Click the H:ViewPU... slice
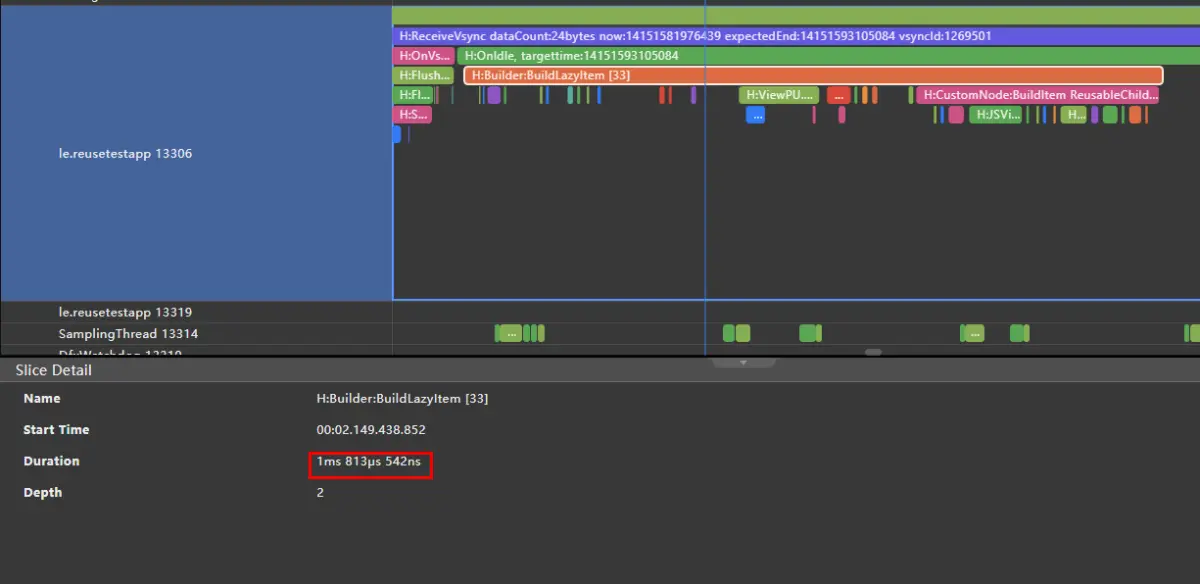The image size is (1200, 584). 779,95
